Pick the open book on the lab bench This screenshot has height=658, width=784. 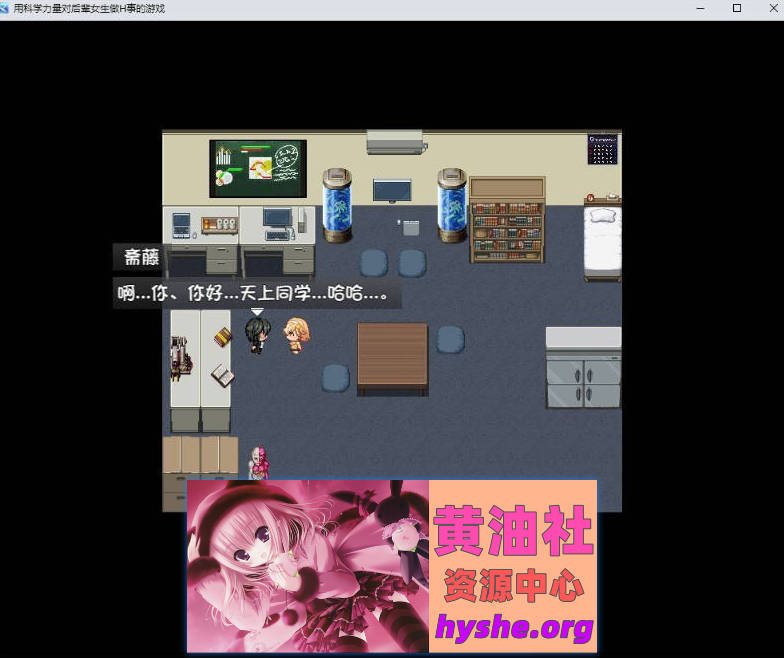pyautogui.click(x=222, y=374)
